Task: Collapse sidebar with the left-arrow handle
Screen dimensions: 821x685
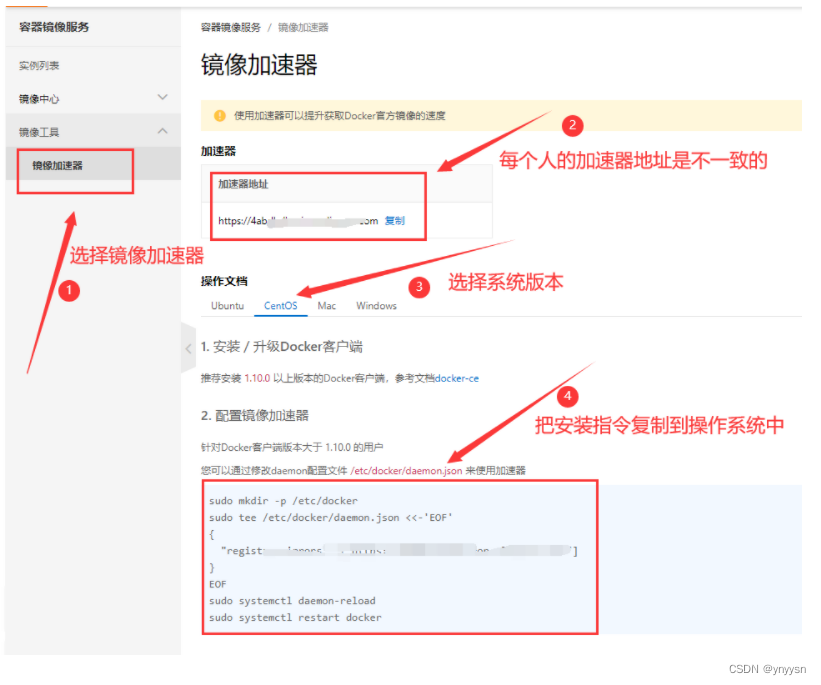Action: 188,348
